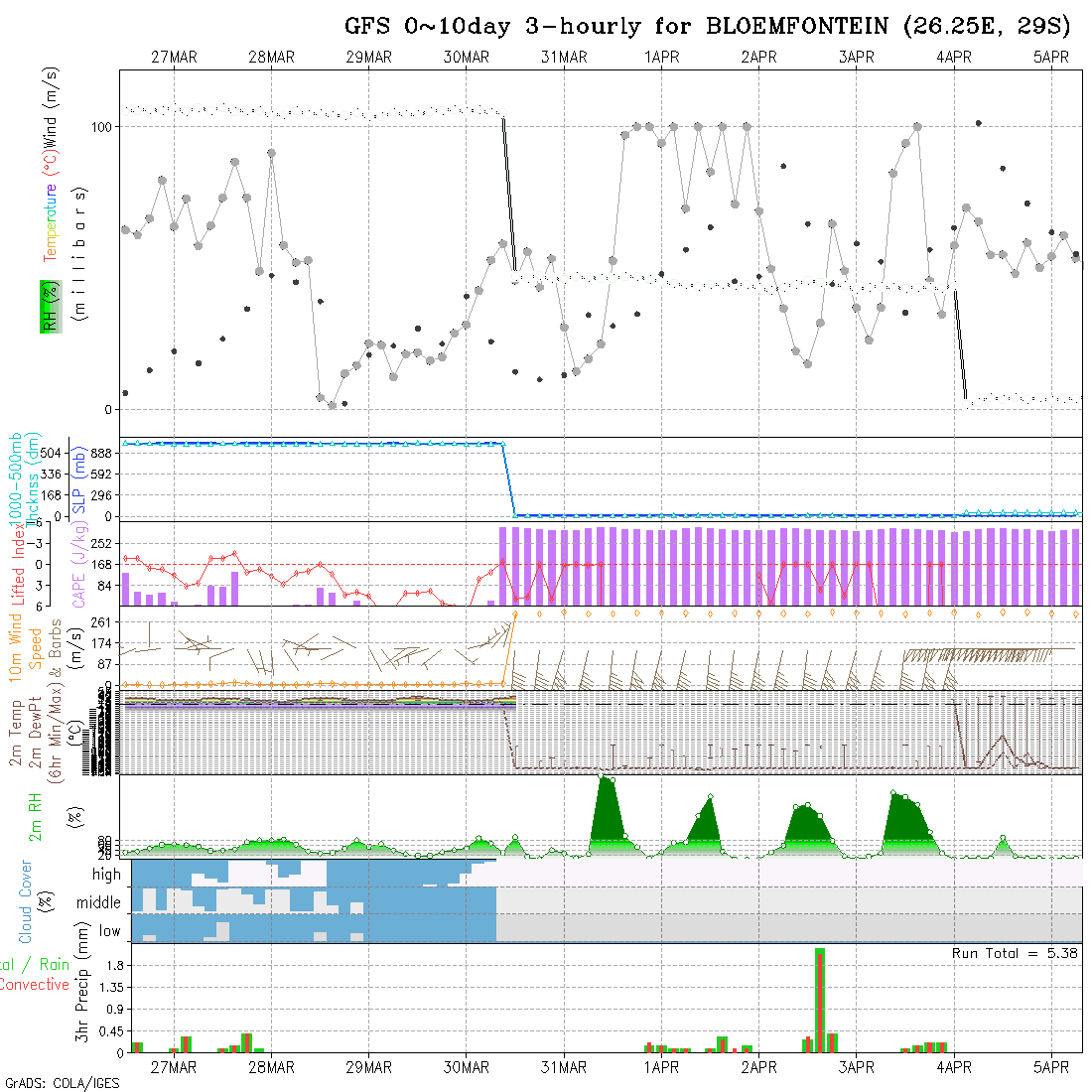Screen dimensions: 1092x1092
Task: Select the 'low' cloud level label
Action: [110, 931]
